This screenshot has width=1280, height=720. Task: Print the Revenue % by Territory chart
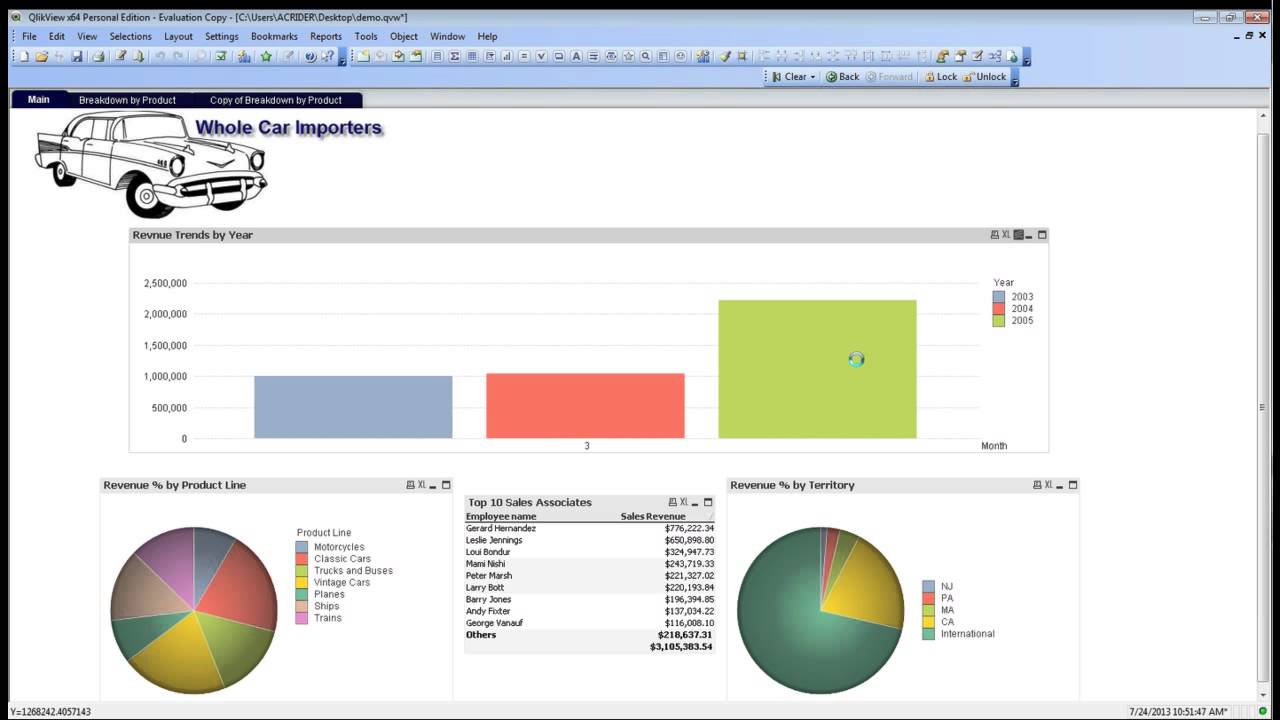point(1037,485)
